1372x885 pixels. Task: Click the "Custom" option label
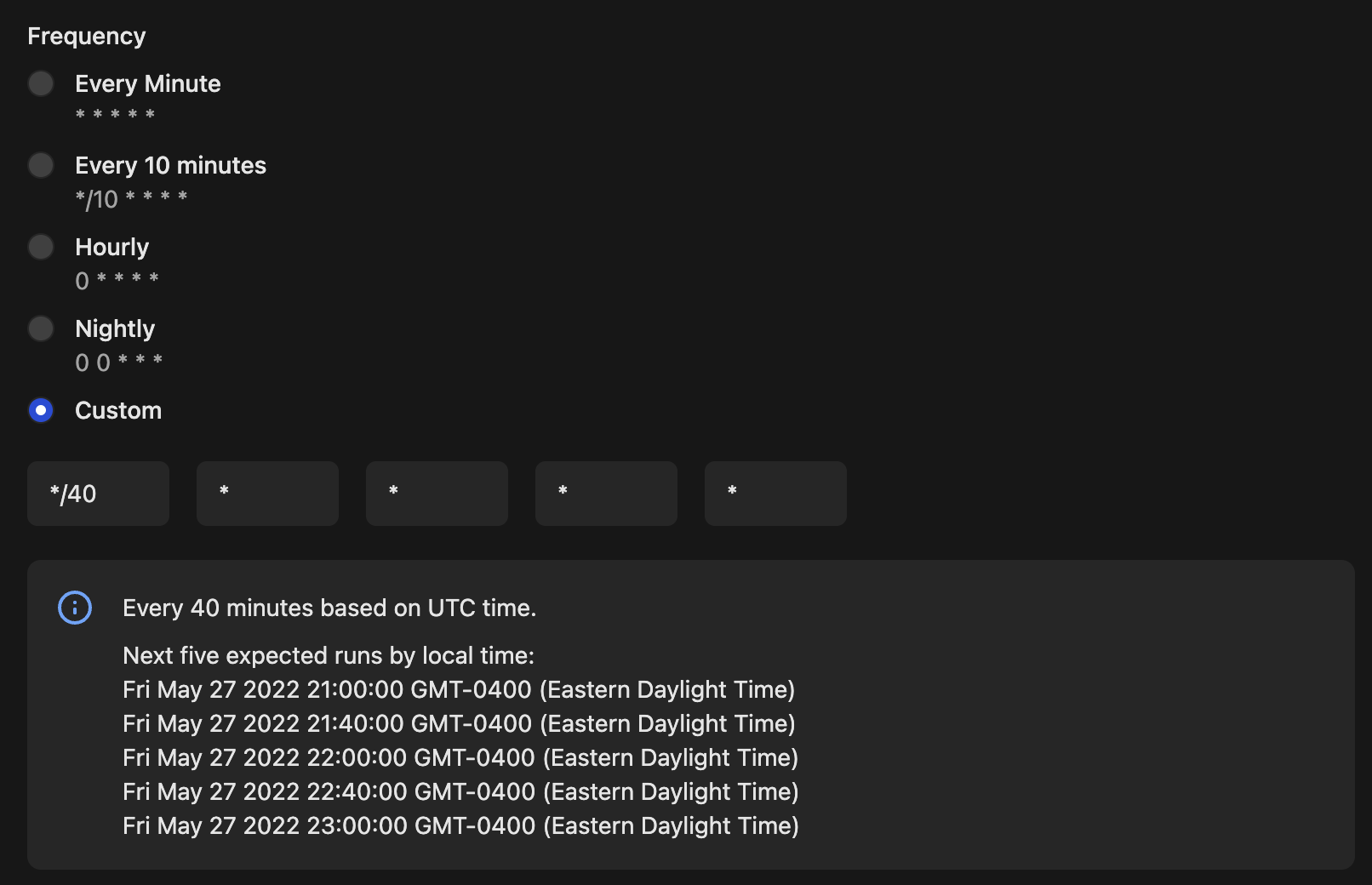tap(118, 410)
